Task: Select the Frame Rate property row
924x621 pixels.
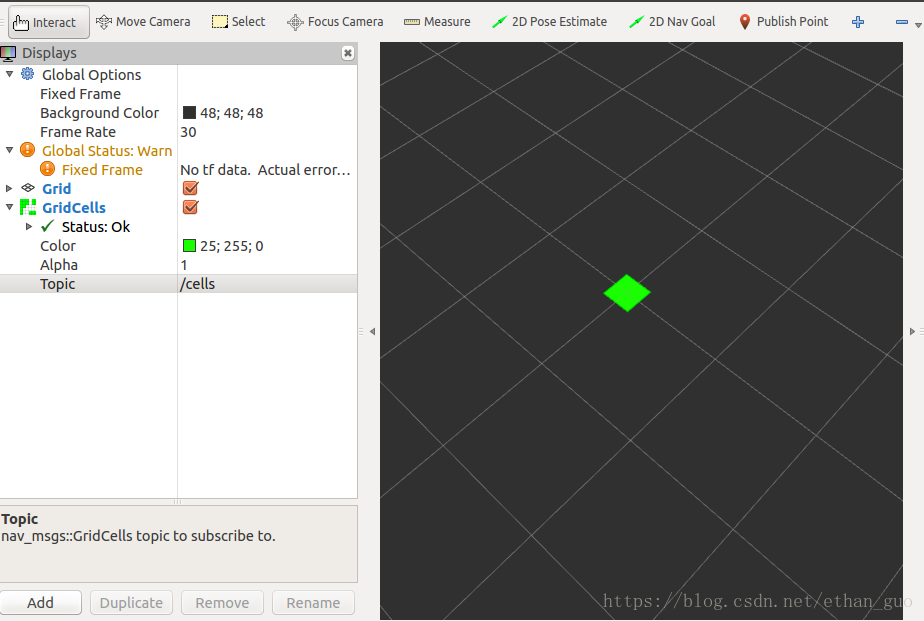Action: coord(179,132)
